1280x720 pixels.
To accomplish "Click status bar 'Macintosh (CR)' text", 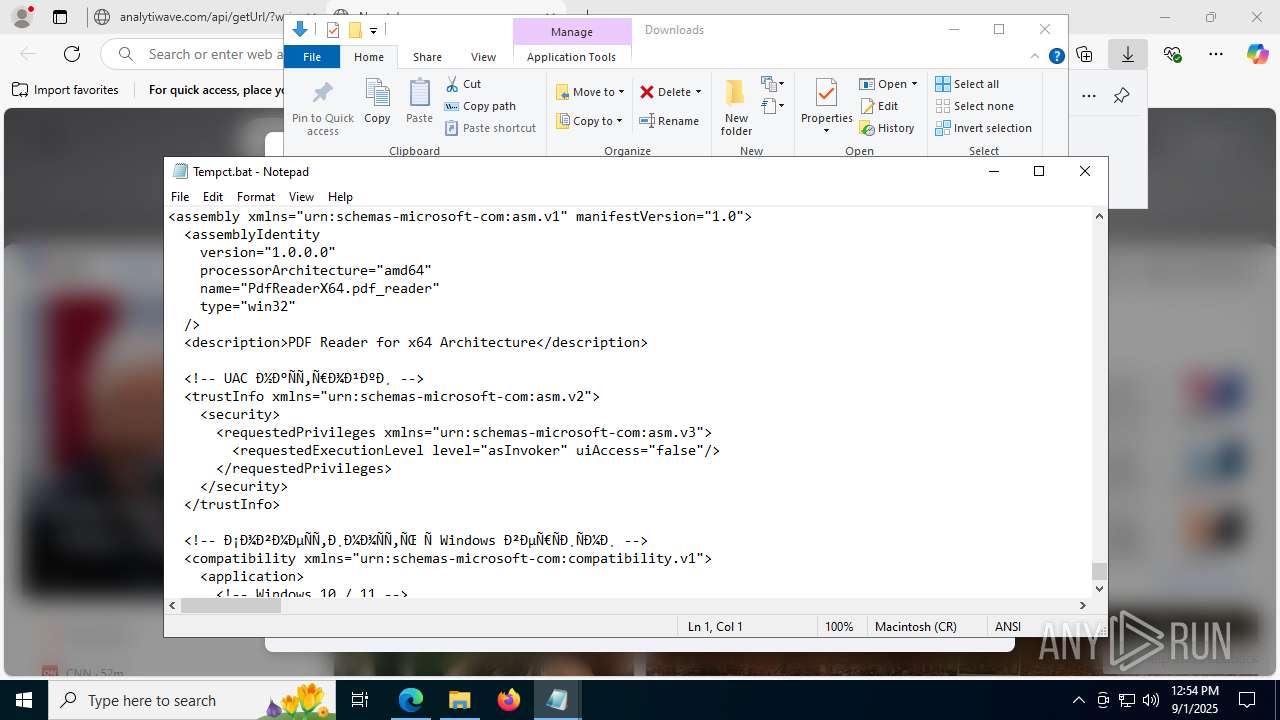I will [x=915, y=627].
